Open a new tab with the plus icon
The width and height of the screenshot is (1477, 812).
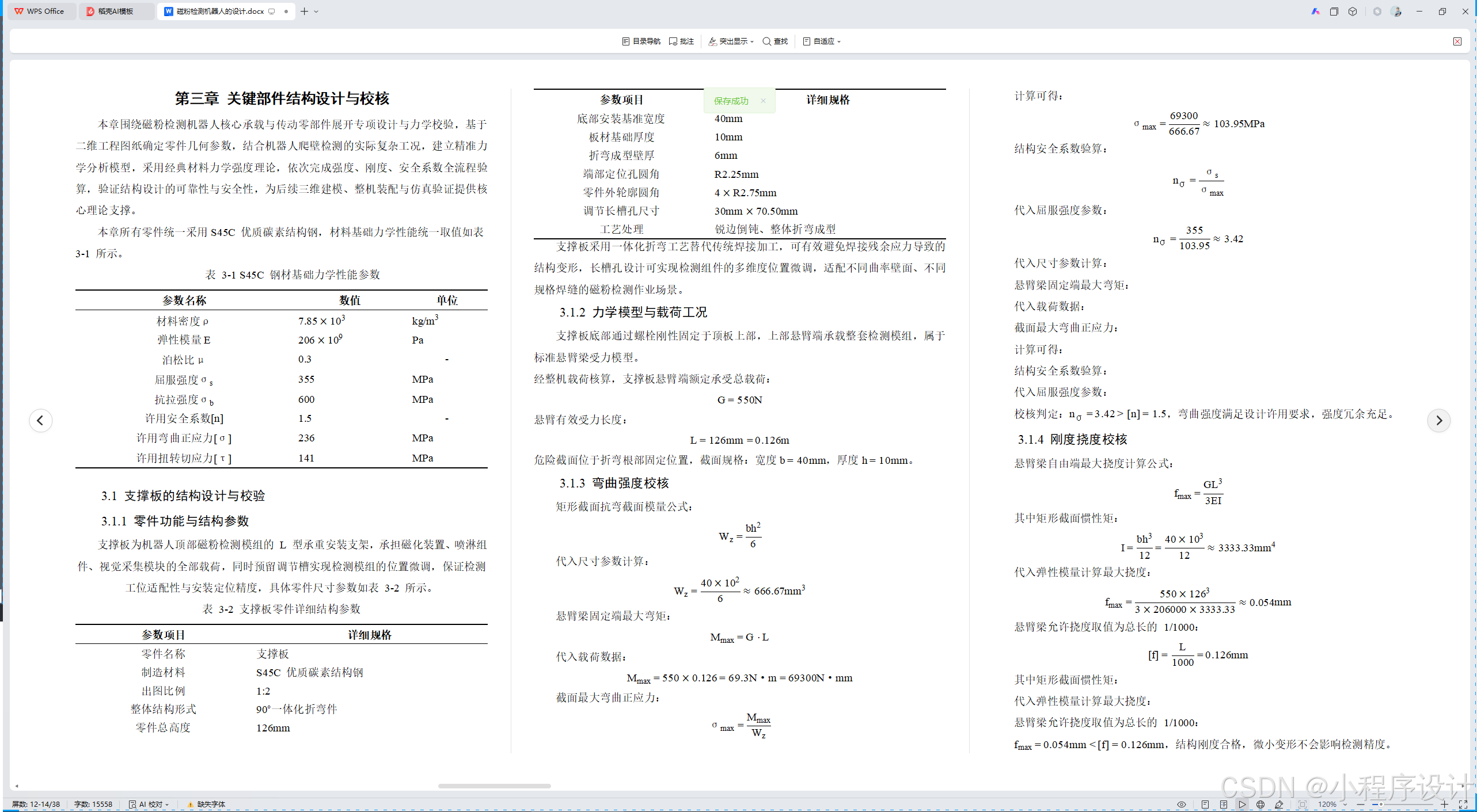(304, 11)
